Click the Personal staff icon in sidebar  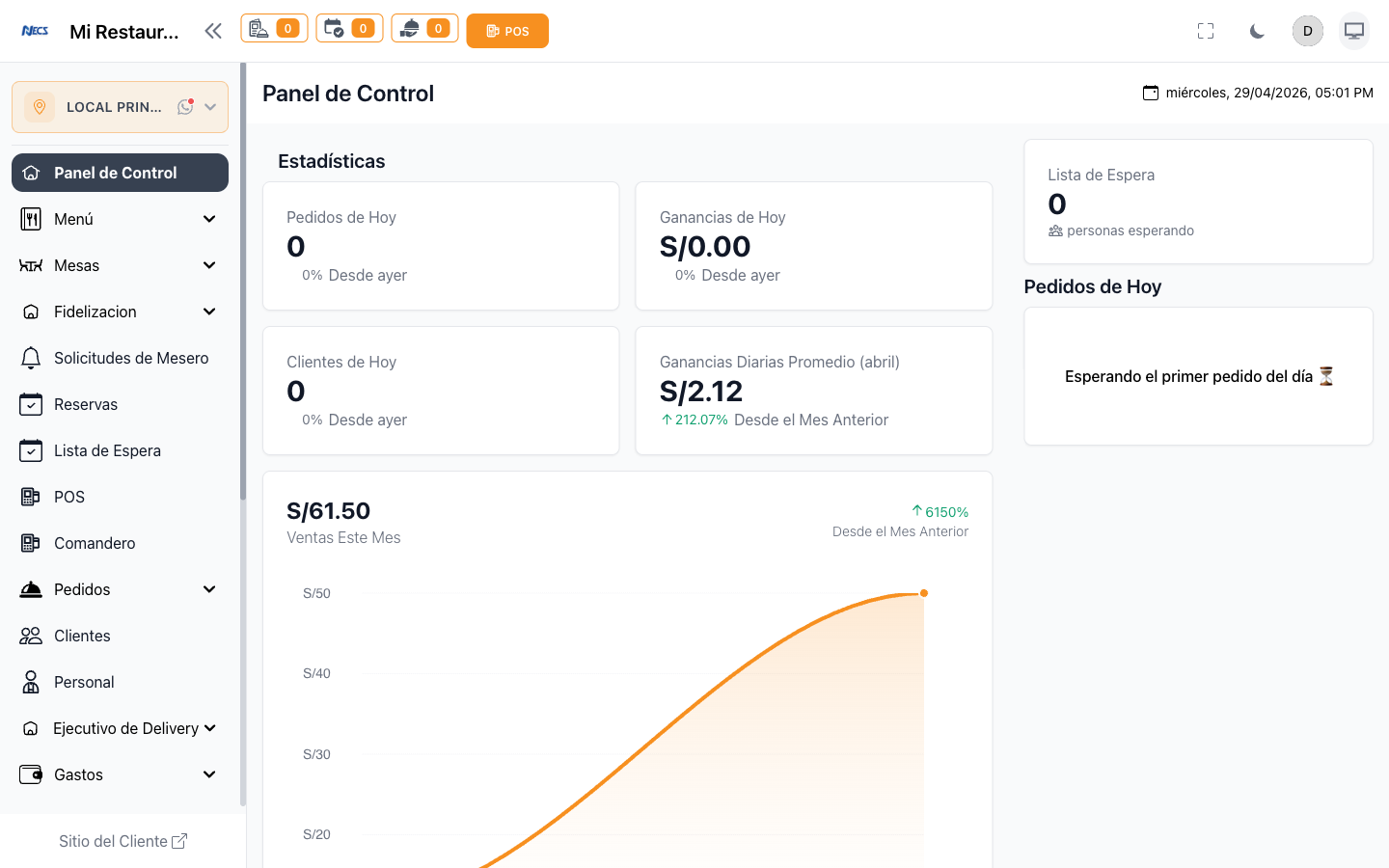31,682
